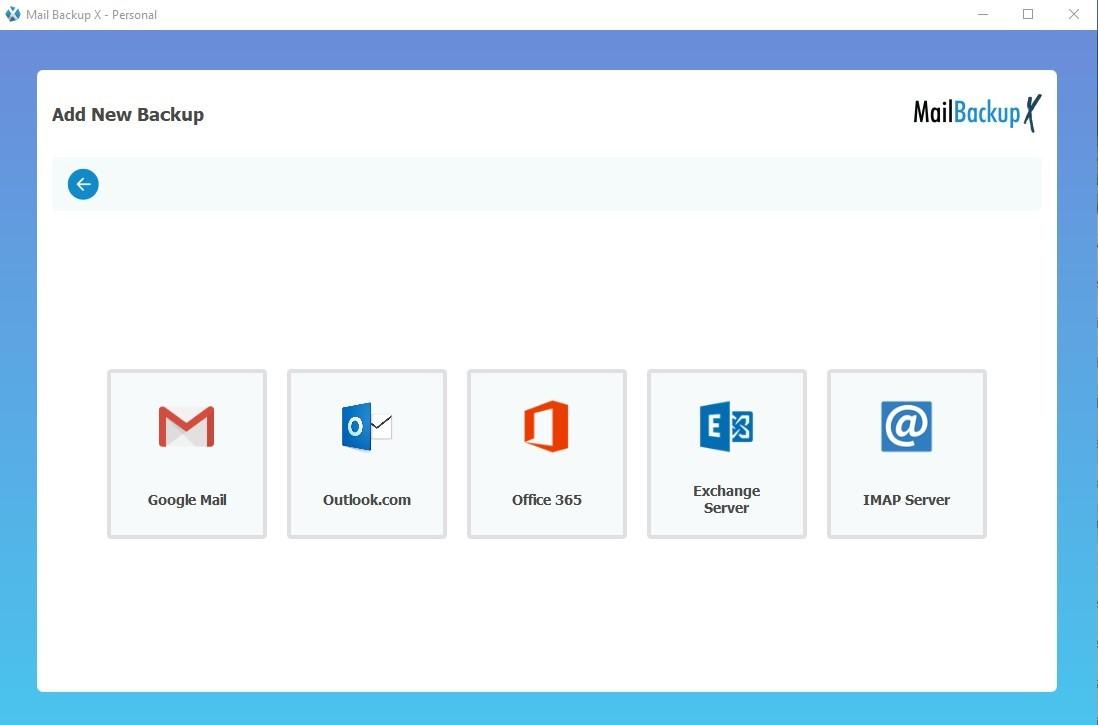Choose the Outlook.com icon
This screenshot has height=725, width=1098.
coord(366,426)
